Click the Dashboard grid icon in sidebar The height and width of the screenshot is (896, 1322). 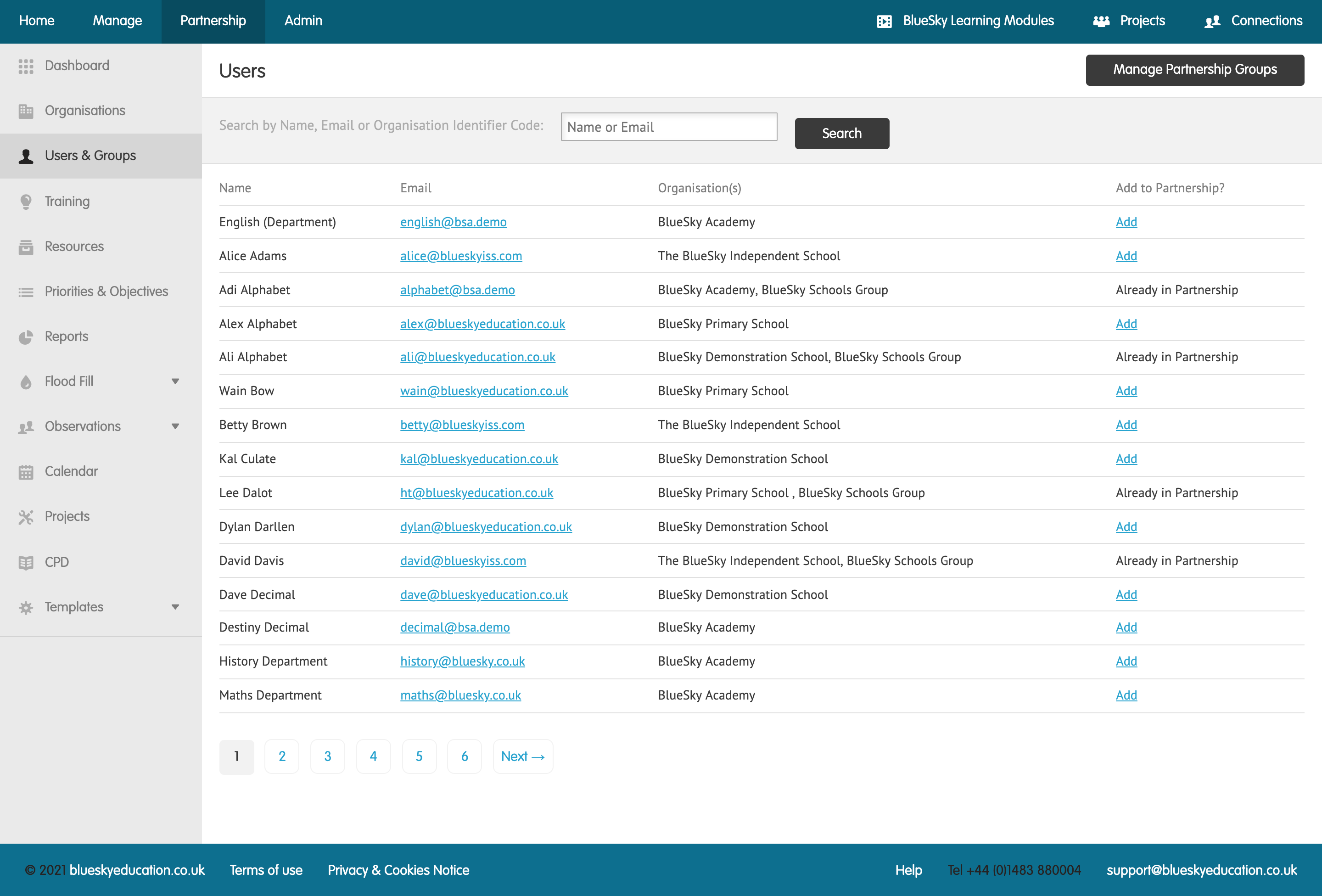tap(26, 66)
